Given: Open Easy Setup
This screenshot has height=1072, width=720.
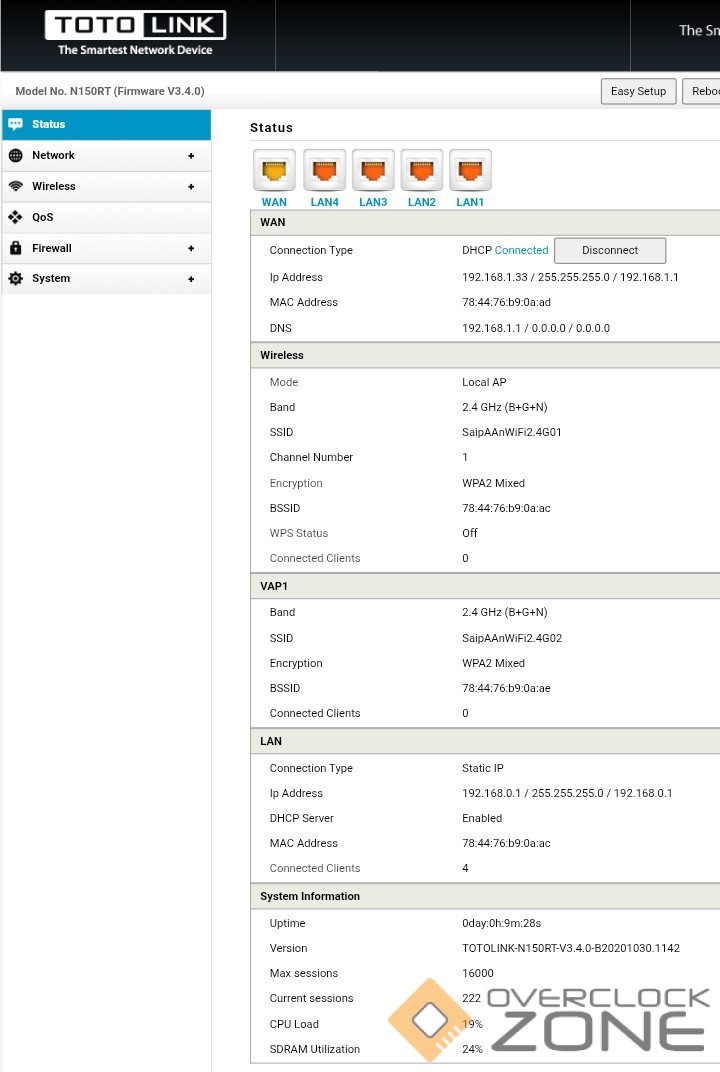Looking at the screenshot, I should pos(638,91).
